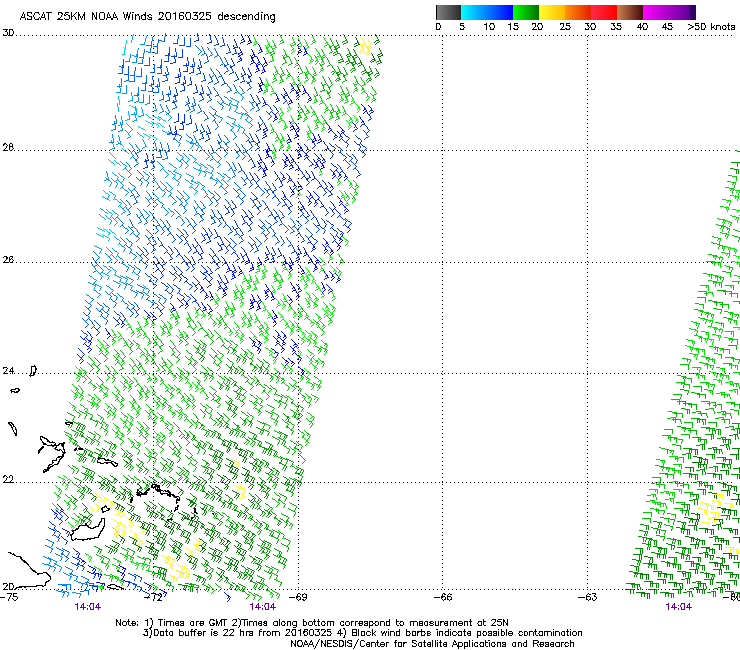This screenshot has height=650, width=740.
Task: Click the 'Times are GMT' note line
Action: tap(311, 623)
